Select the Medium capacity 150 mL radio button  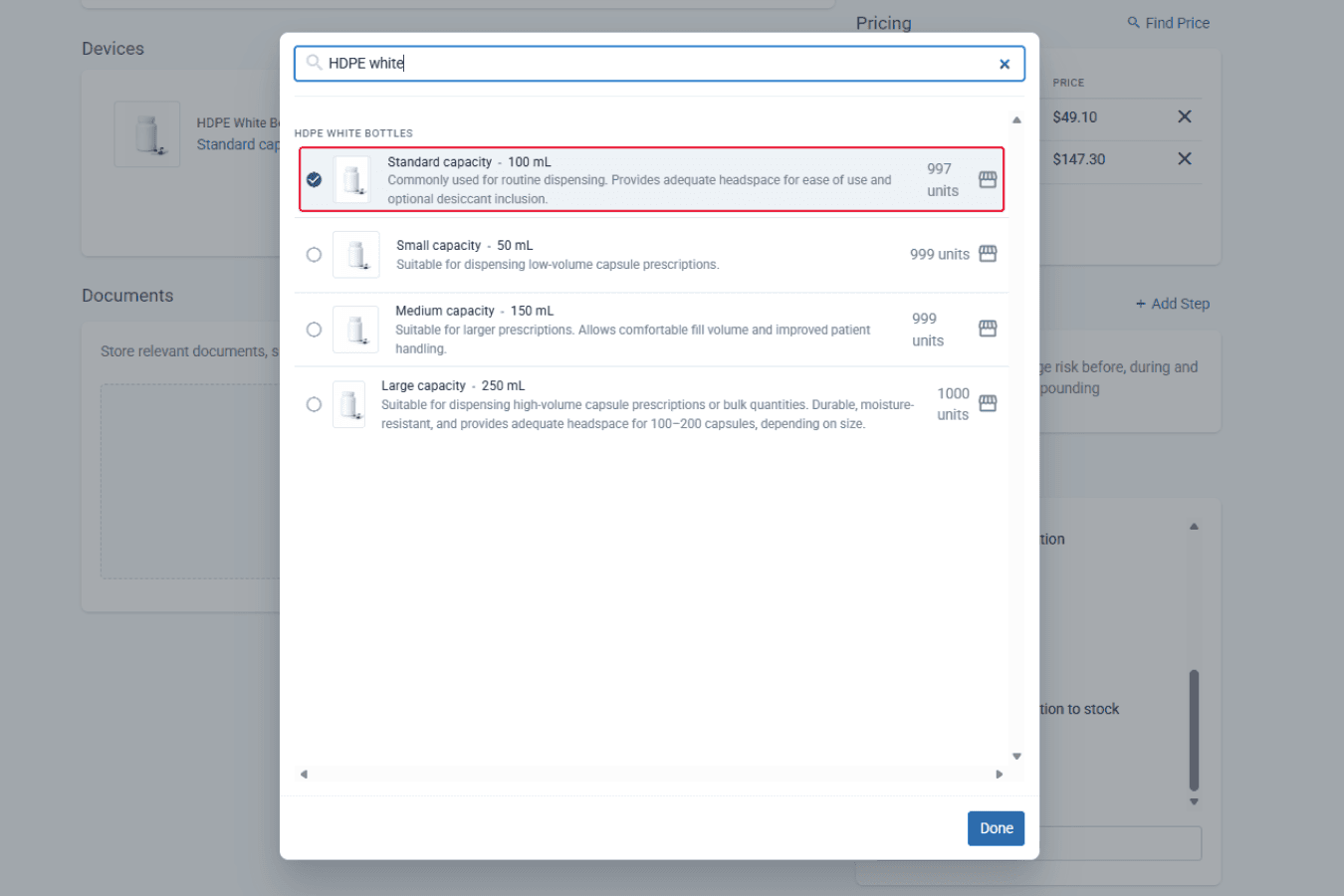coord(314,330)
